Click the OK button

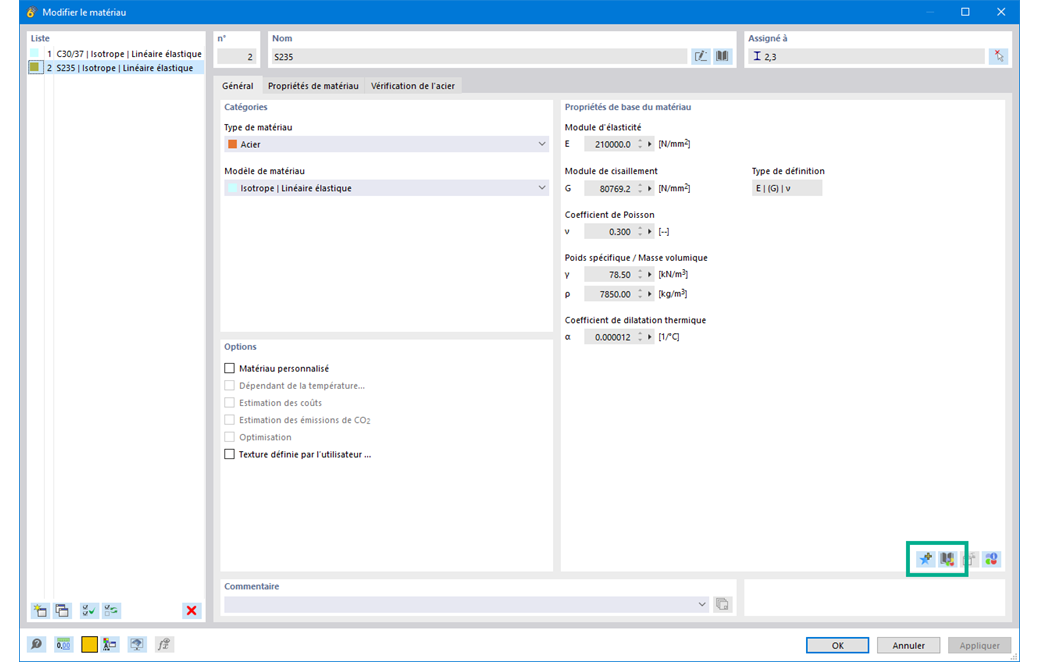(838, 645)
